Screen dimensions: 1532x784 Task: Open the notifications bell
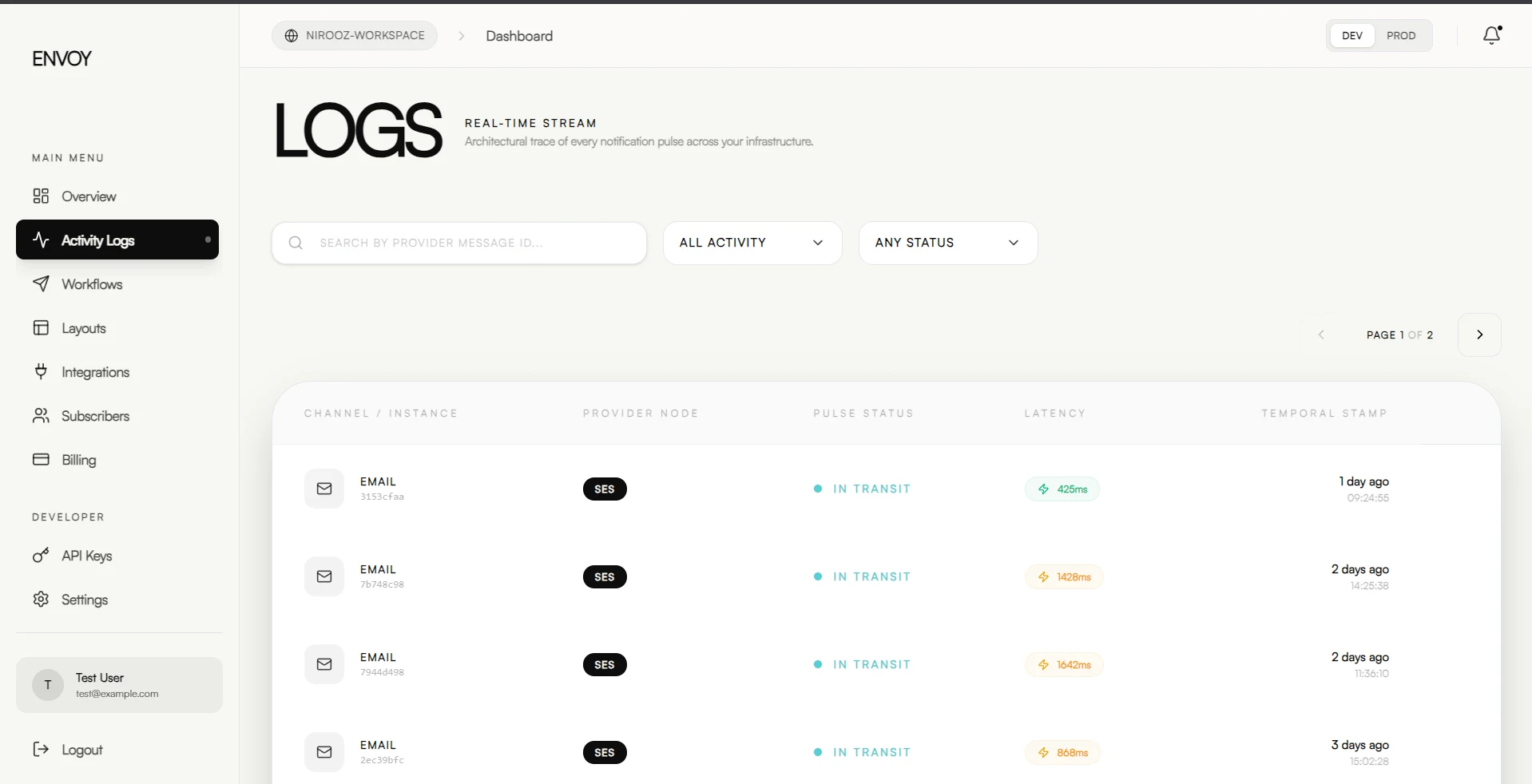click(x=1492, y=35)
